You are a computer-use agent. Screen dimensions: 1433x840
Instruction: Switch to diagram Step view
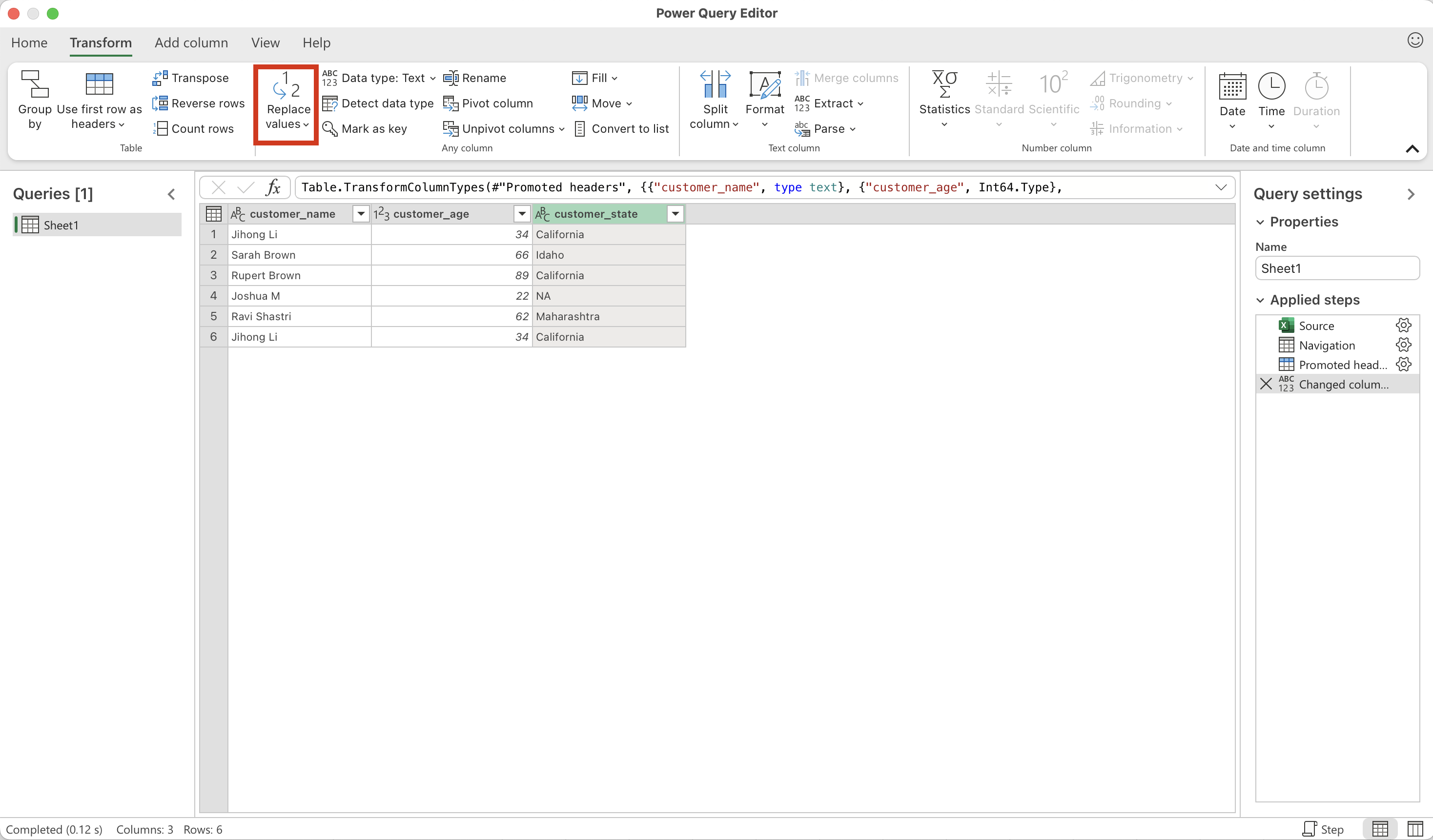pos(1323,829)
